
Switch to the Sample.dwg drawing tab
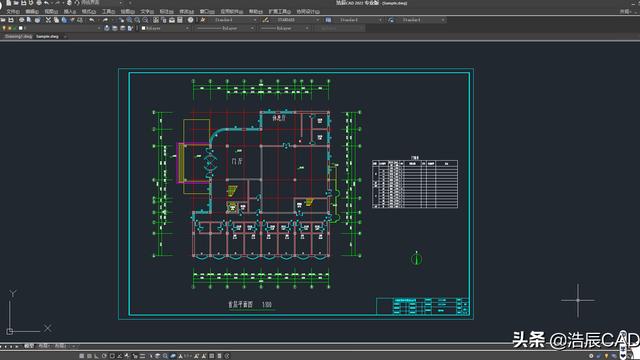point(47,36)
